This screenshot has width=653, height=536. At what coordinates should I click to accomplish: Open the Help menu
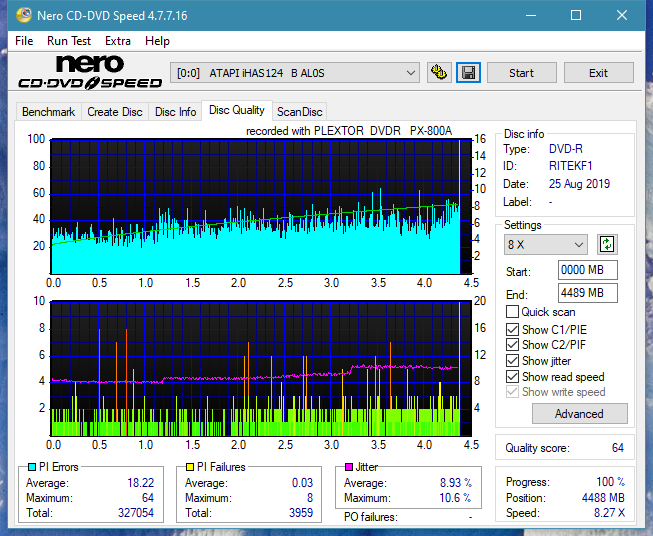pyautogui.click(x=157, y=41)
